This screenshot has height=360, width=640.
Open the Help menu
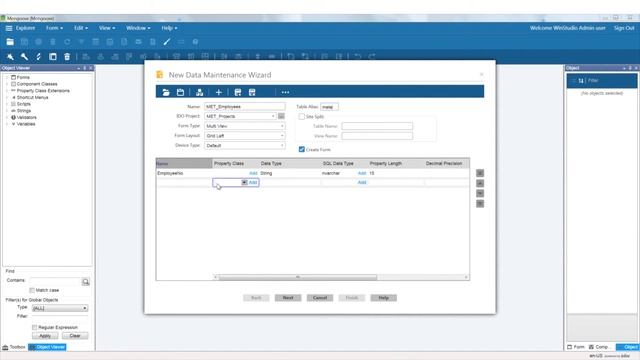[169, 28]
